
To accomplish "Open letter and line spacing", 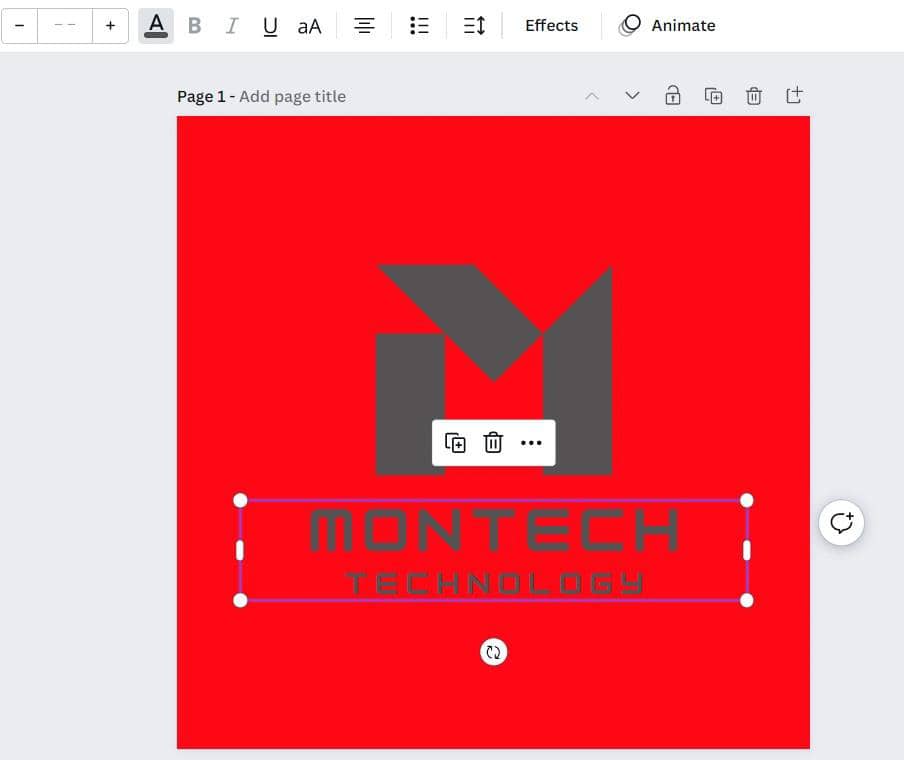I will [x=474, y=26].
